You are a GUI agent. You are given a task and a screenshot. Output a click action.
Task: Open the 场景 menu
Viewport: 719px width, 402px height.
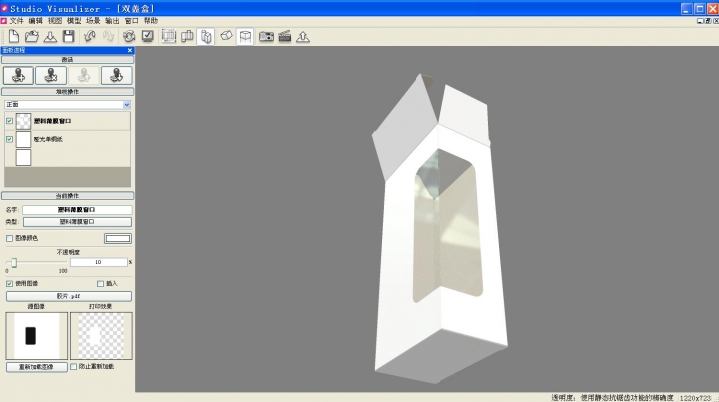93,20
